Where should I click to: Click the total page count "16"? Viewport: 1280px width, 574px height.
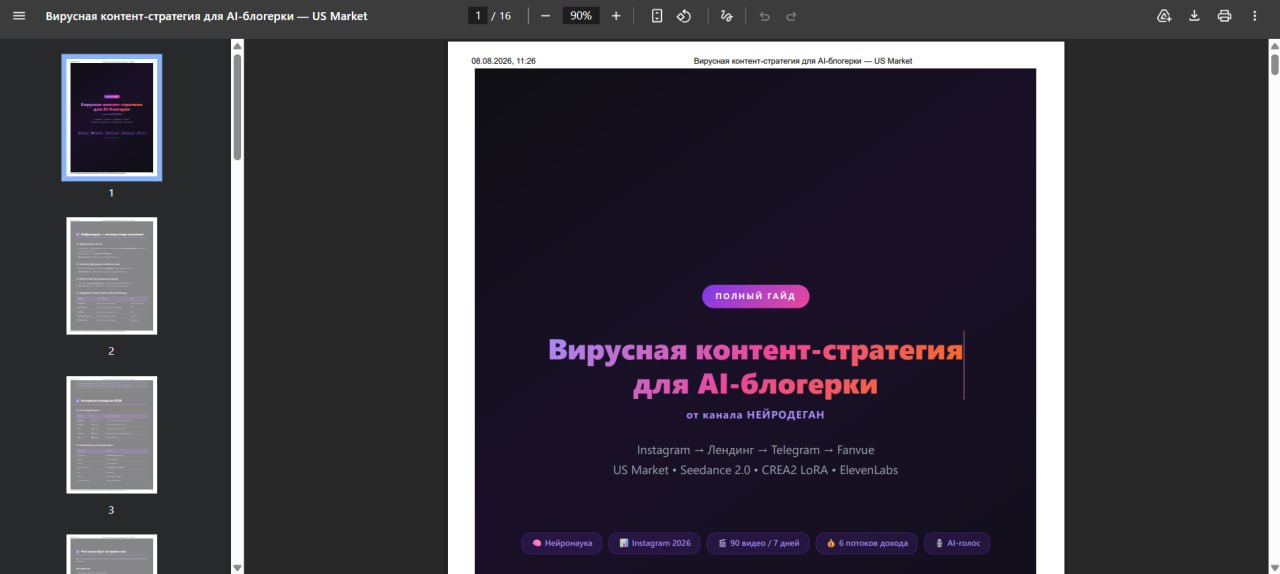[505, 16]
